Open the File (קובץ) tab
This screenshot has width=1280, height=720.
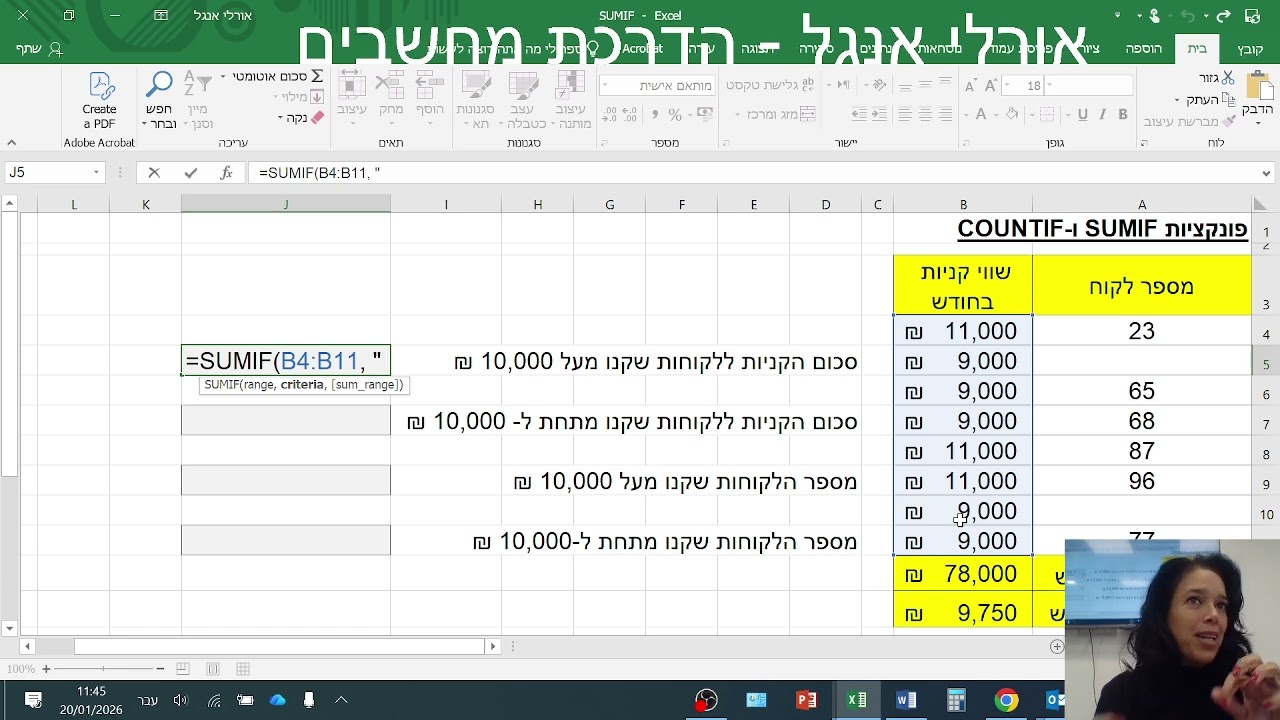coord(1250,48)
